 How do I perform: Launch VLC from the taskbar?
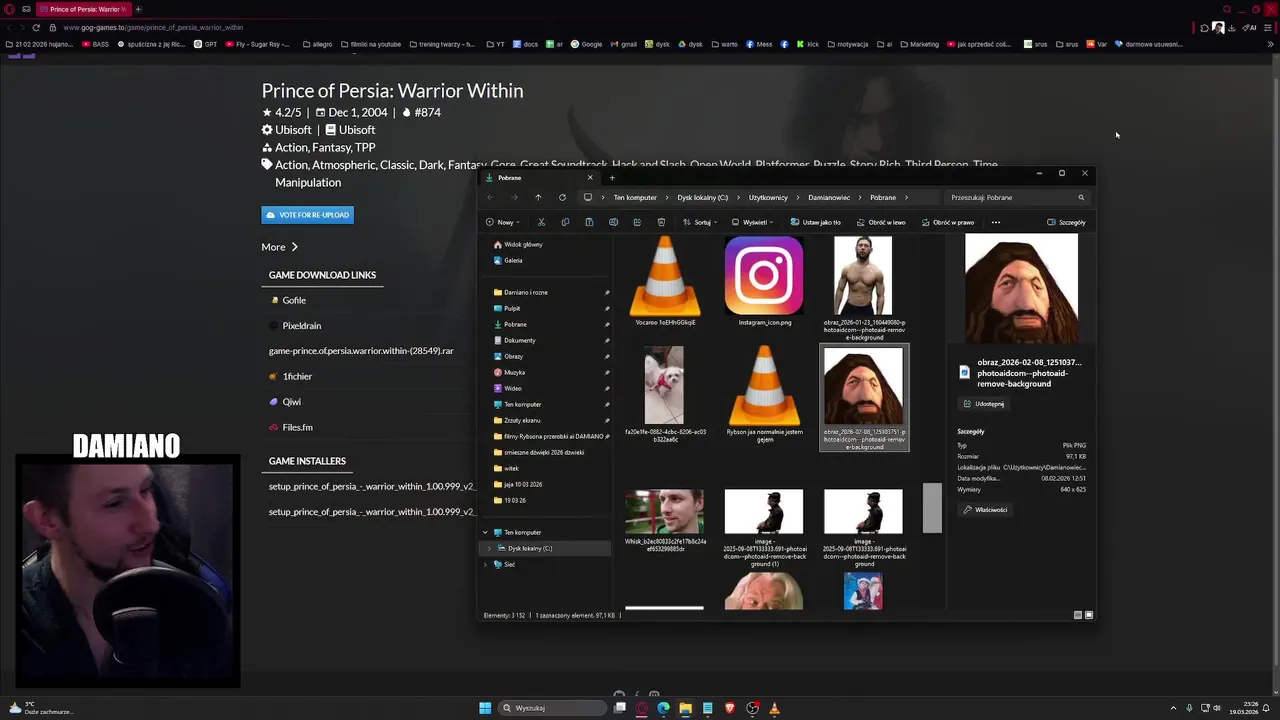click(774, 708)
